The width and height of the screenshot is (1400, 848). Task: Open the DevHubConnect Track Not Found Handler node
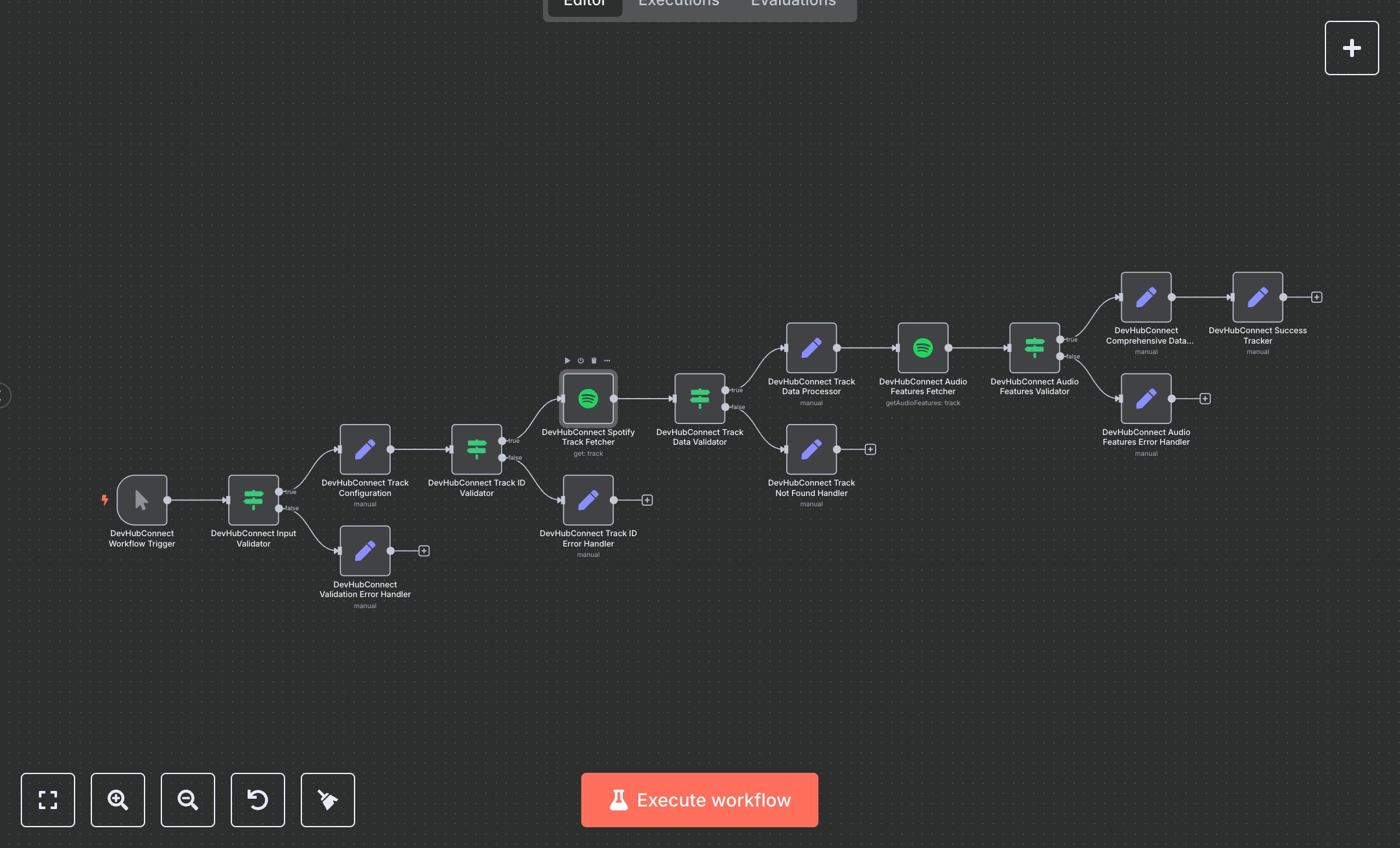(x=811, y=449)
